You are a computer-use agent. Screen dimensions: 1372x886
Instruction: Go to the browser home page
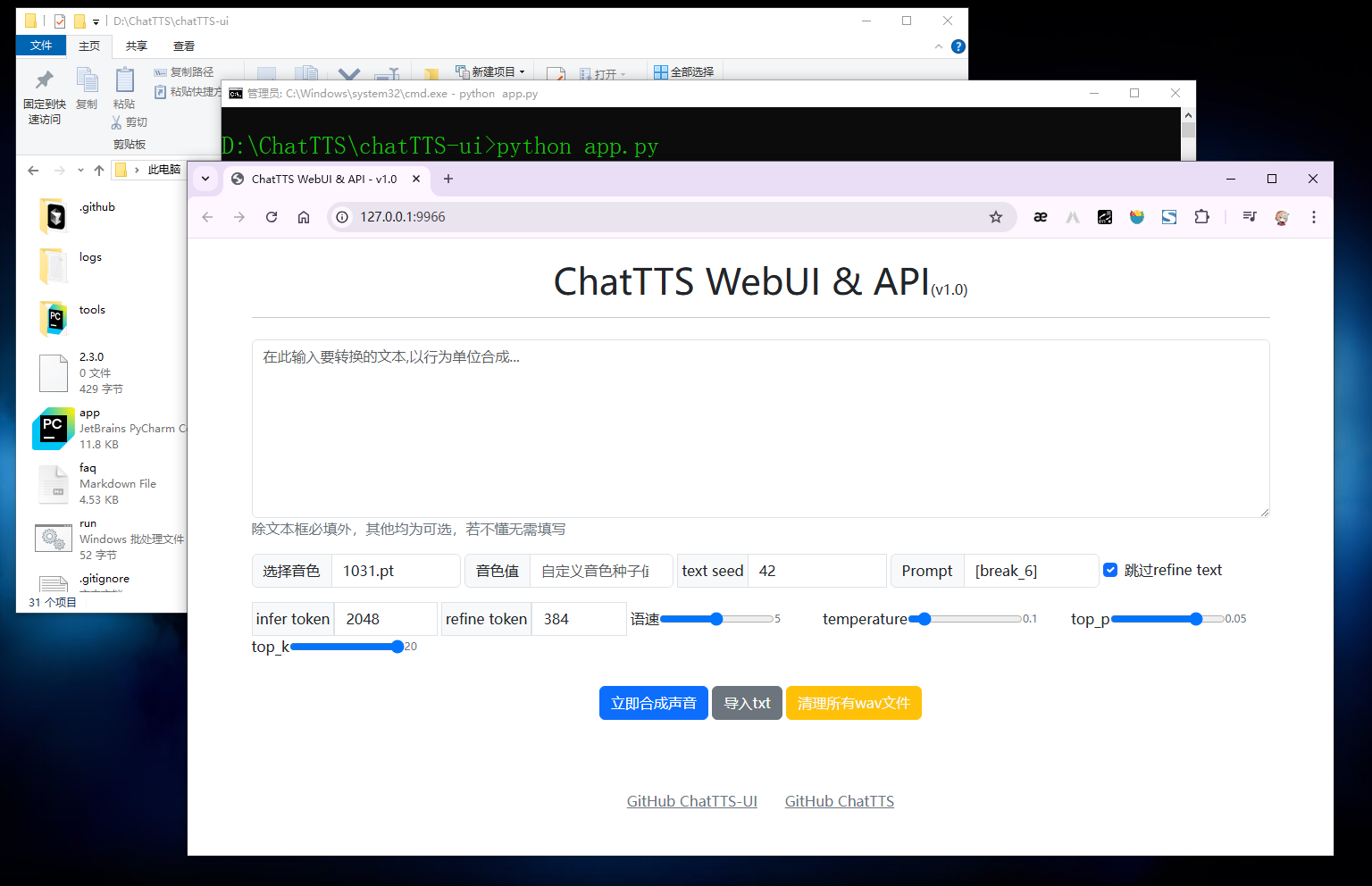[x=304, y=217]
